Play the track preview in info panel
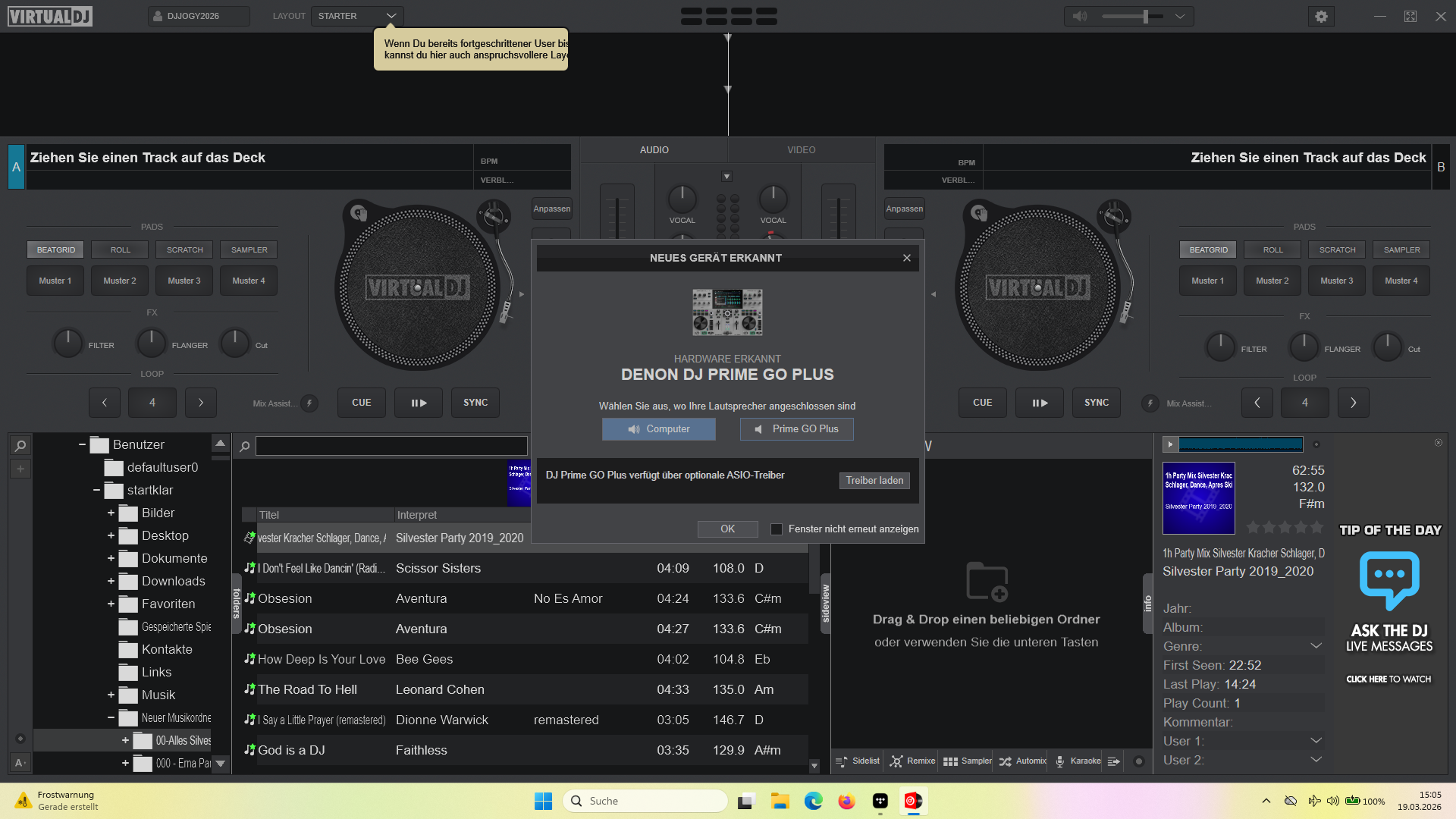The width and height of the screenshot is (1456, 819). point(1170,444)
